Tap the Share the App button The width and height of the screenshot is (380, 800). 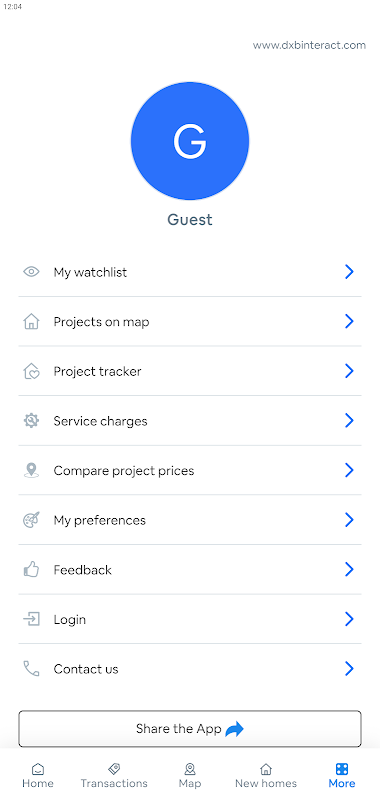click(190, 729)
